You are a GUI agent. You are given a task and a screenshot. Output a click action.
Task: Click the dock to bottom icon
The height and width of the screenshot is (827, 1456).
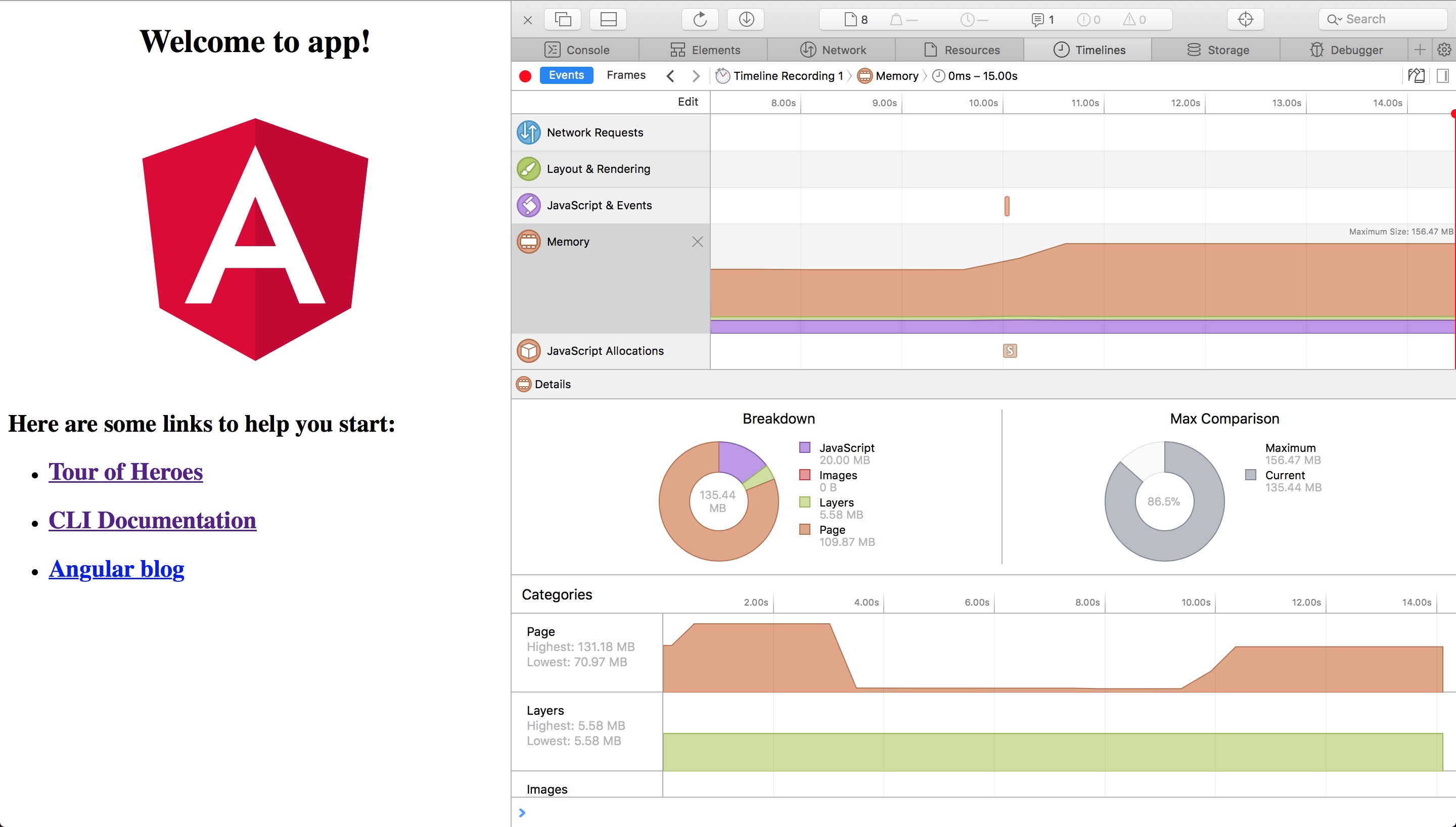608,19
